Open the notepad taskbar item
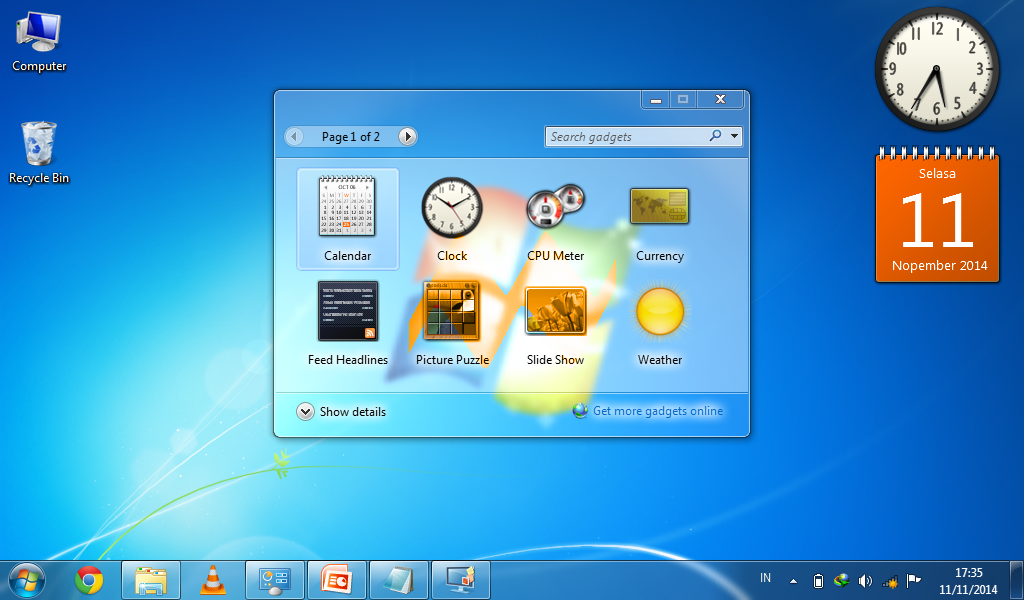The height and width of the screenshot is (600, 1024). [399, 580]
